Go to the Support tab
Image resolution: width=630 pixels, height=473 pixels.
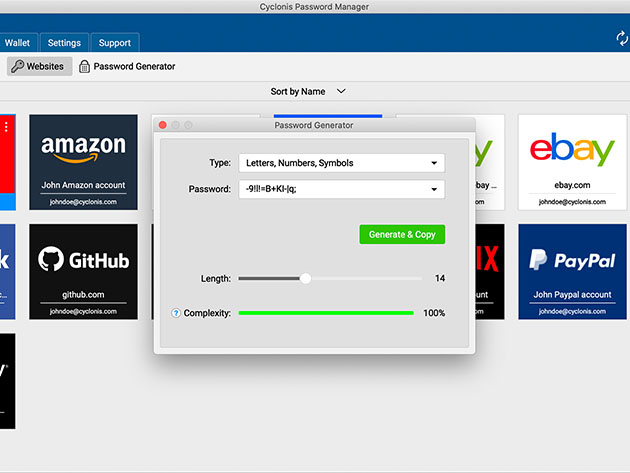coord(115,43)
